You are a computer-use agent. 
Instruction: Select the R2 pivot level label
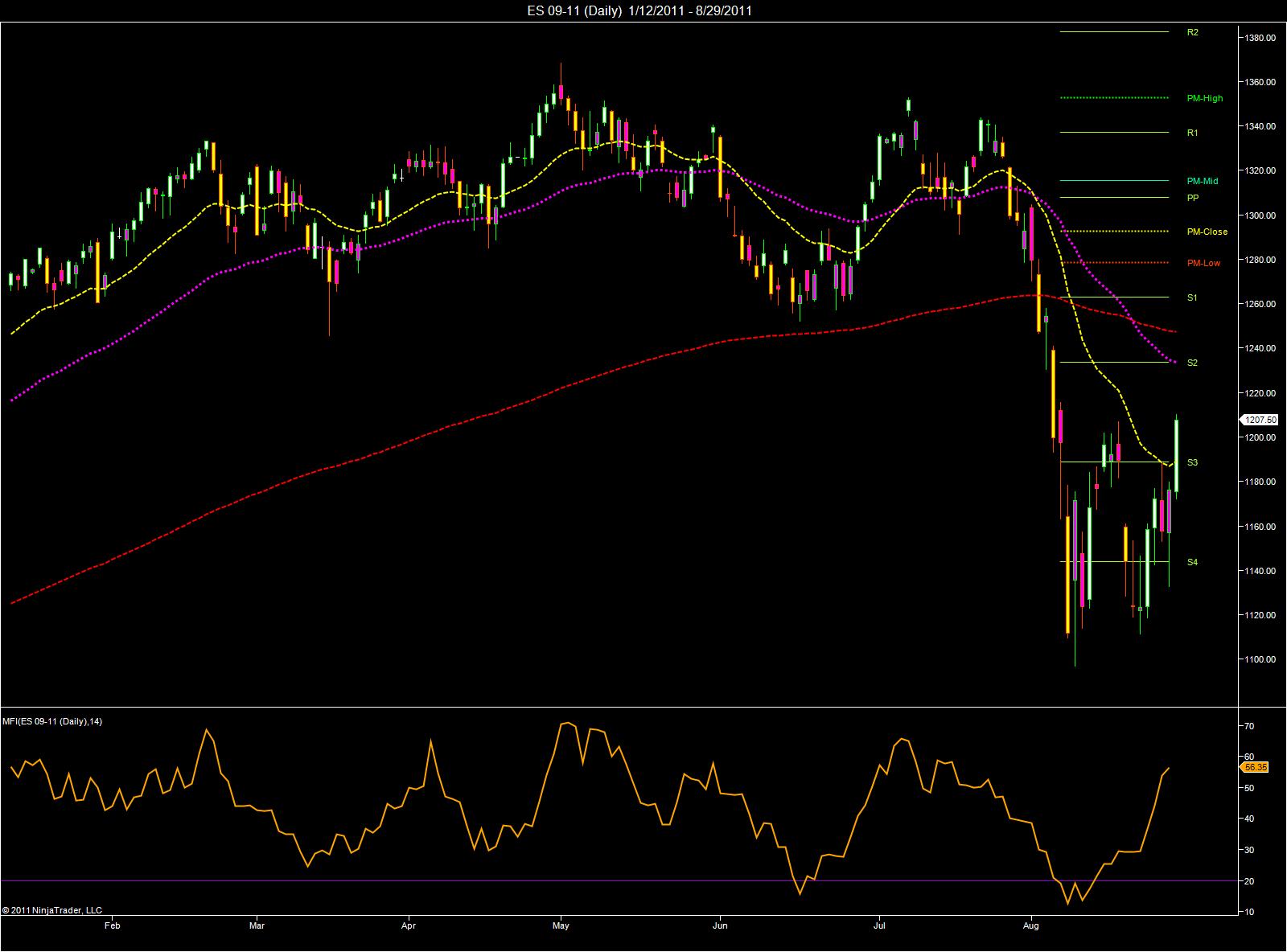click(1192, 32)
